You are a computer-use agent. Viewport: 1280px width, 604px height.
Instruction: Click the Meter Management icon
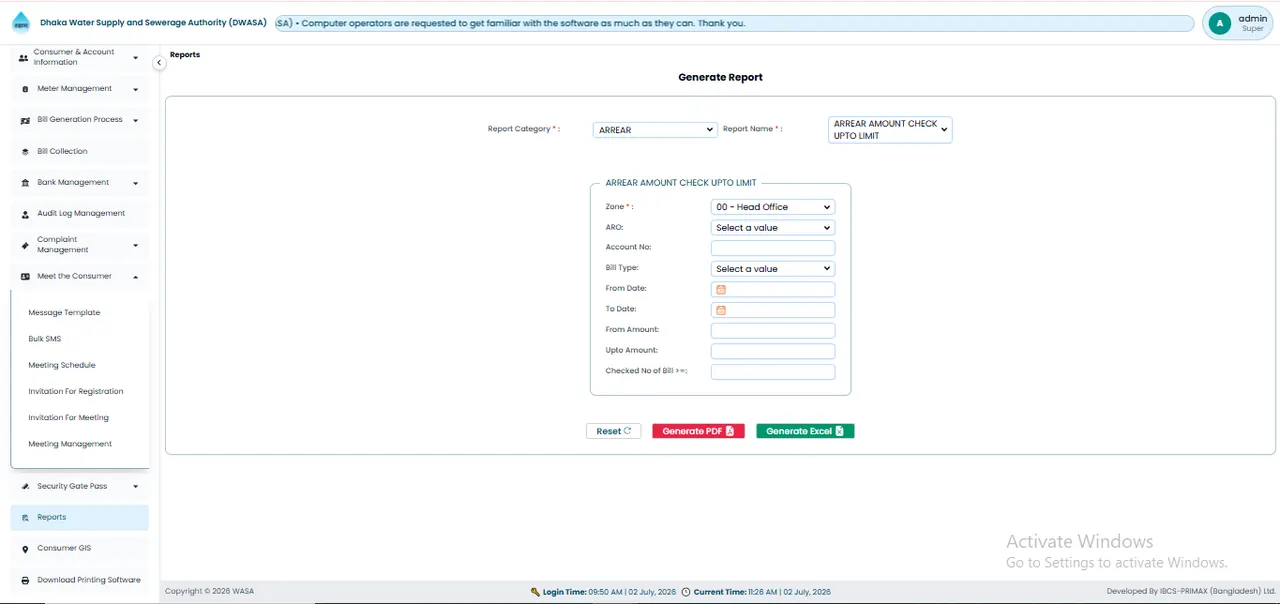coord(25,89)
